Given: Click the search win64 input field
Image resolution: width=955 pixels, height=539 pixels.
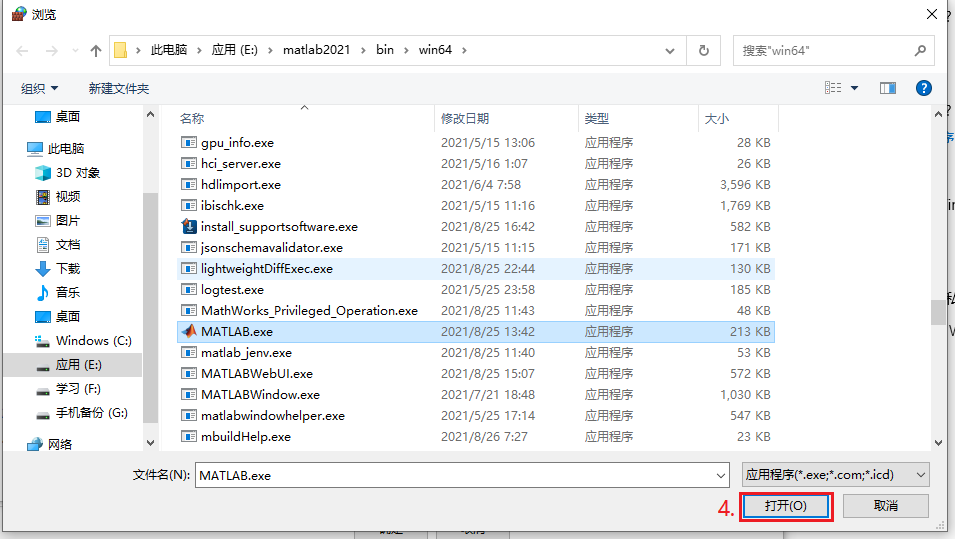Looking at the screenshot, I should coord(823,51).
